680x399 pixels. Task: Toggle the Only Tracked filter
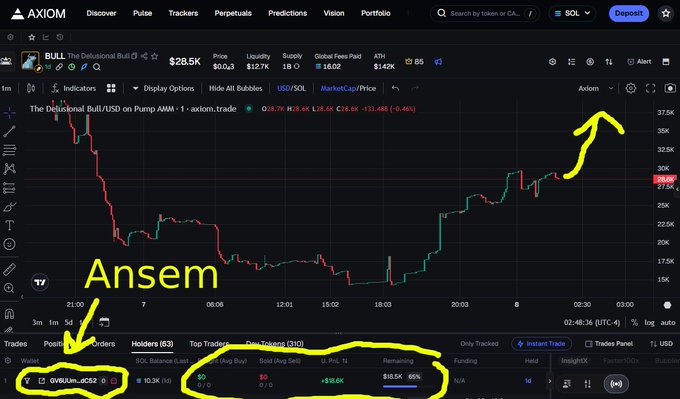pos(479,344)
